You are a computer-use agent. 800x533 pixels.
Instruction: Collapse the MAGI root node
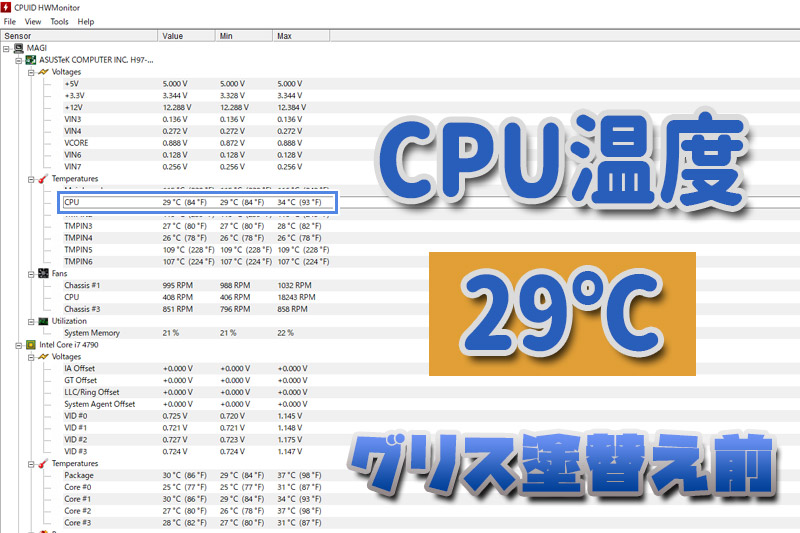(6, 48)
